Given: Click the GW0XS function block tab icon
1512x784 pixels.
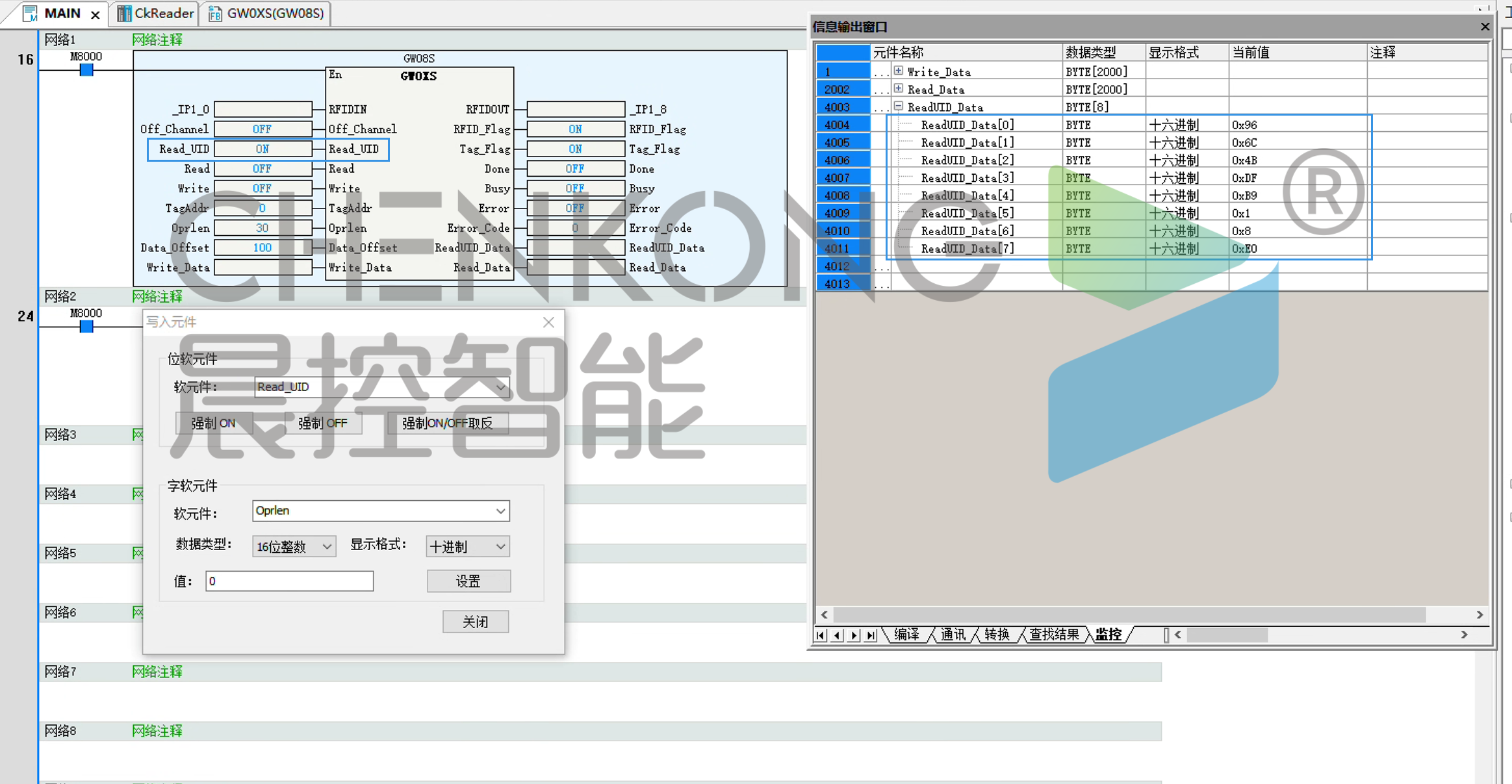Looking at the screenshot, I should point(215,14).
